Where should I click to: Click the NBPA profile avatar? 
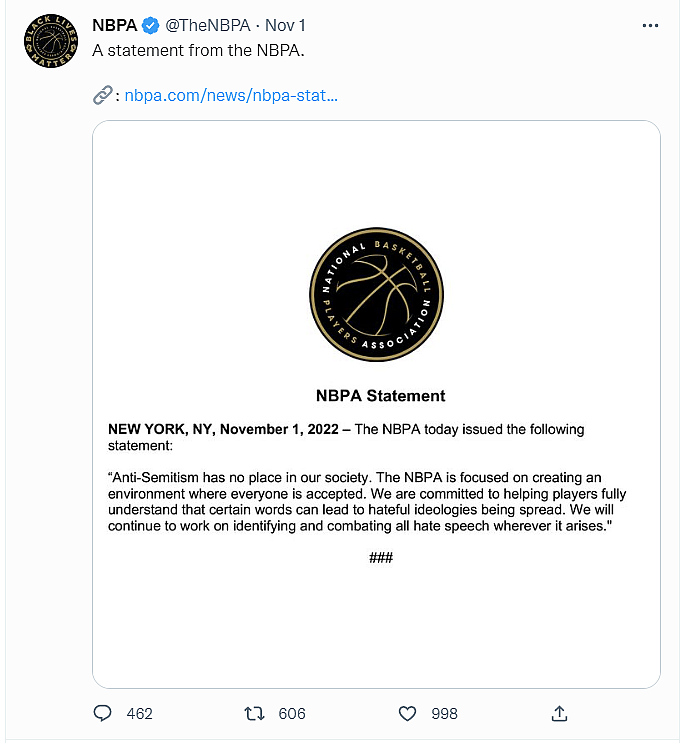(x=48, y=41)
